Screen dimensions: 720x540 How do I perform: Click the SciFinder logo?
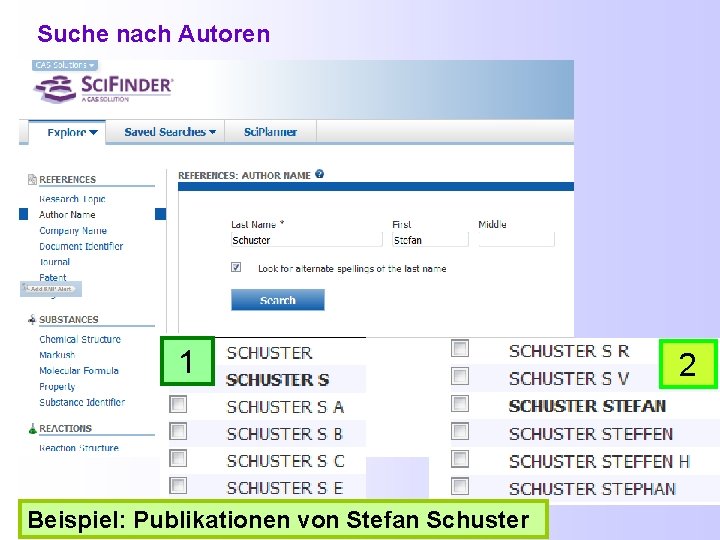tap(104, 88)
